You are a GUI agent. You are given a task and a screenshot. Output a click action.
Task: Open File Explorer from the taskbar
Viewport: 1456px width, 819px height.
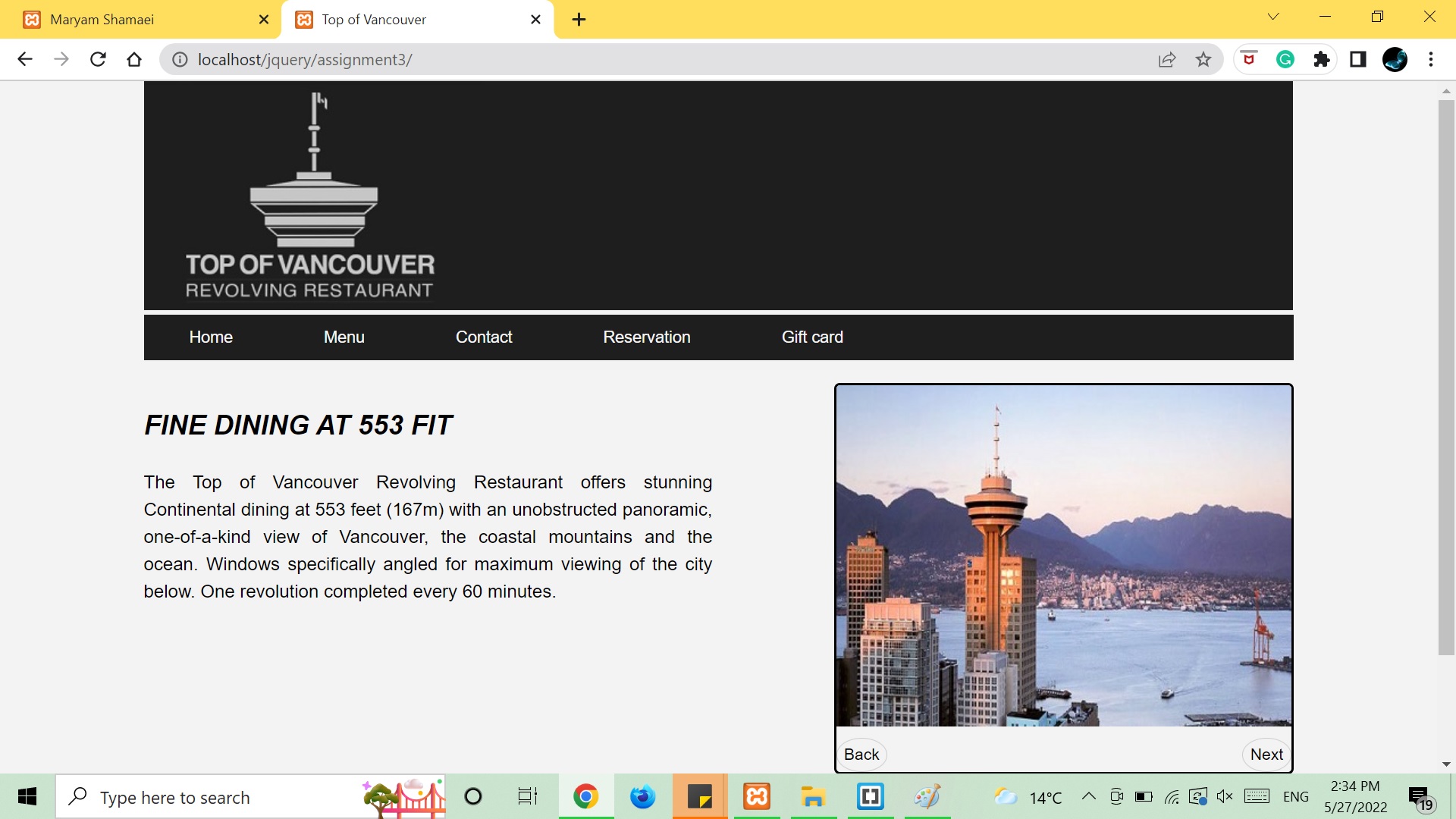click(813, 797)
